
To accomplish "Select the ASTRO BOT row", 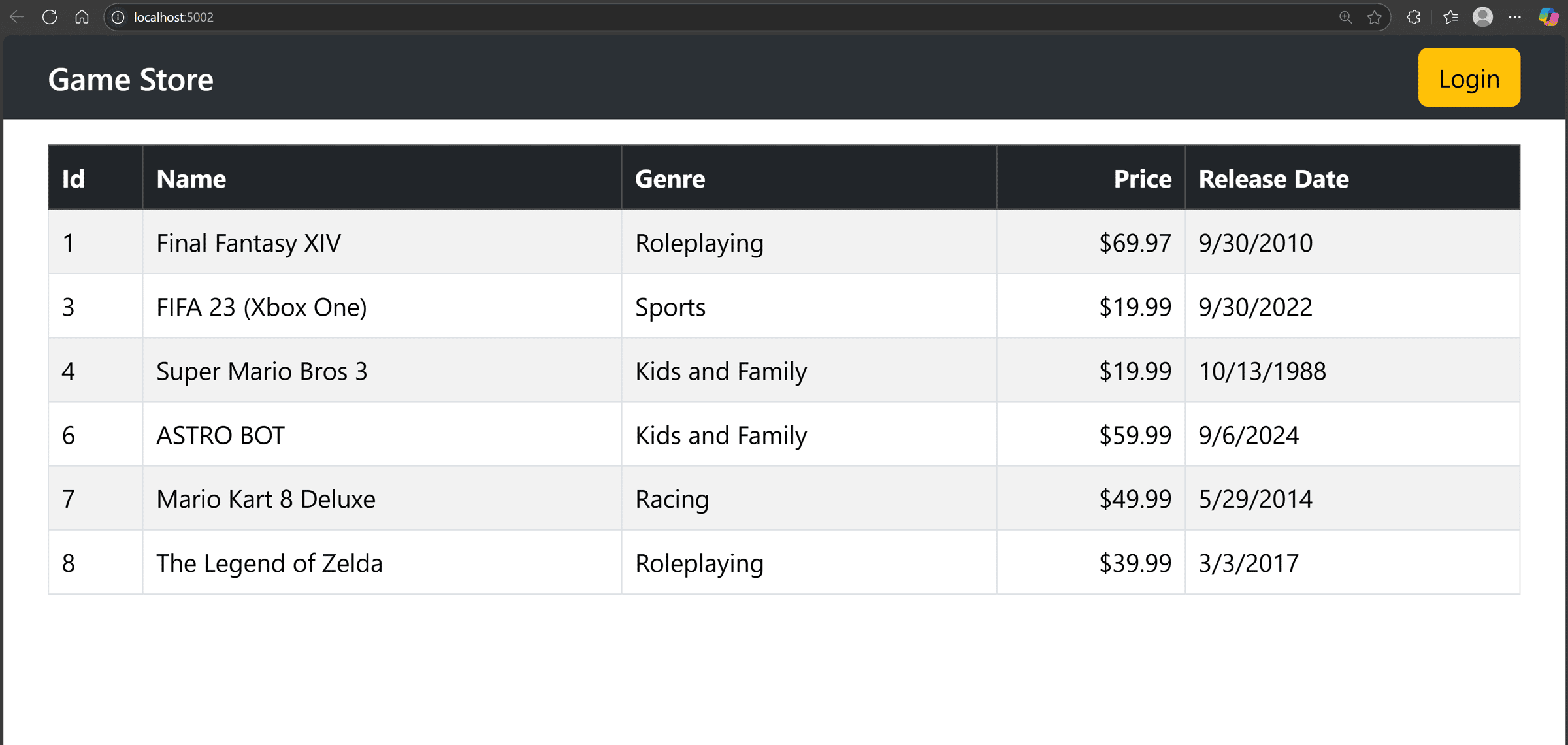I will [784, 435].
